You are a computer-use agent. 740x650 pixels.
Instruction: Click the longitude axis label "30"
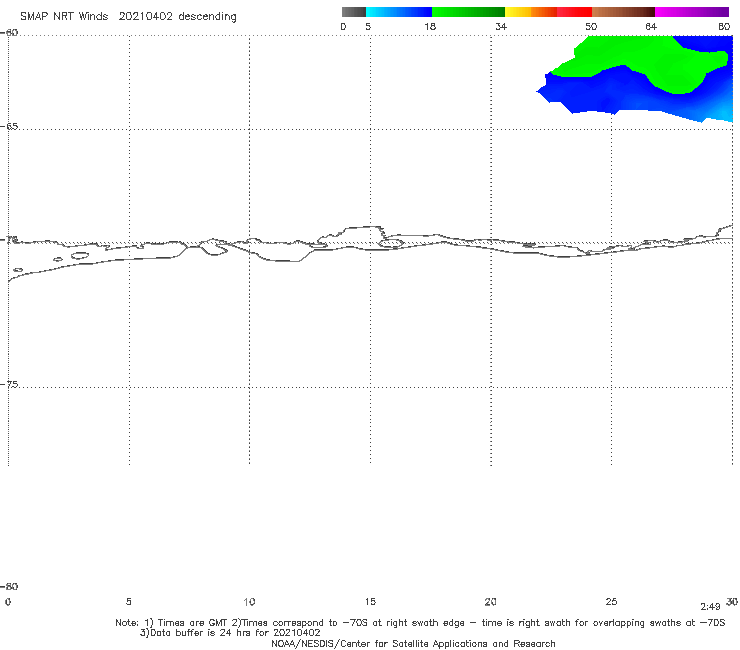pos(732,601)
